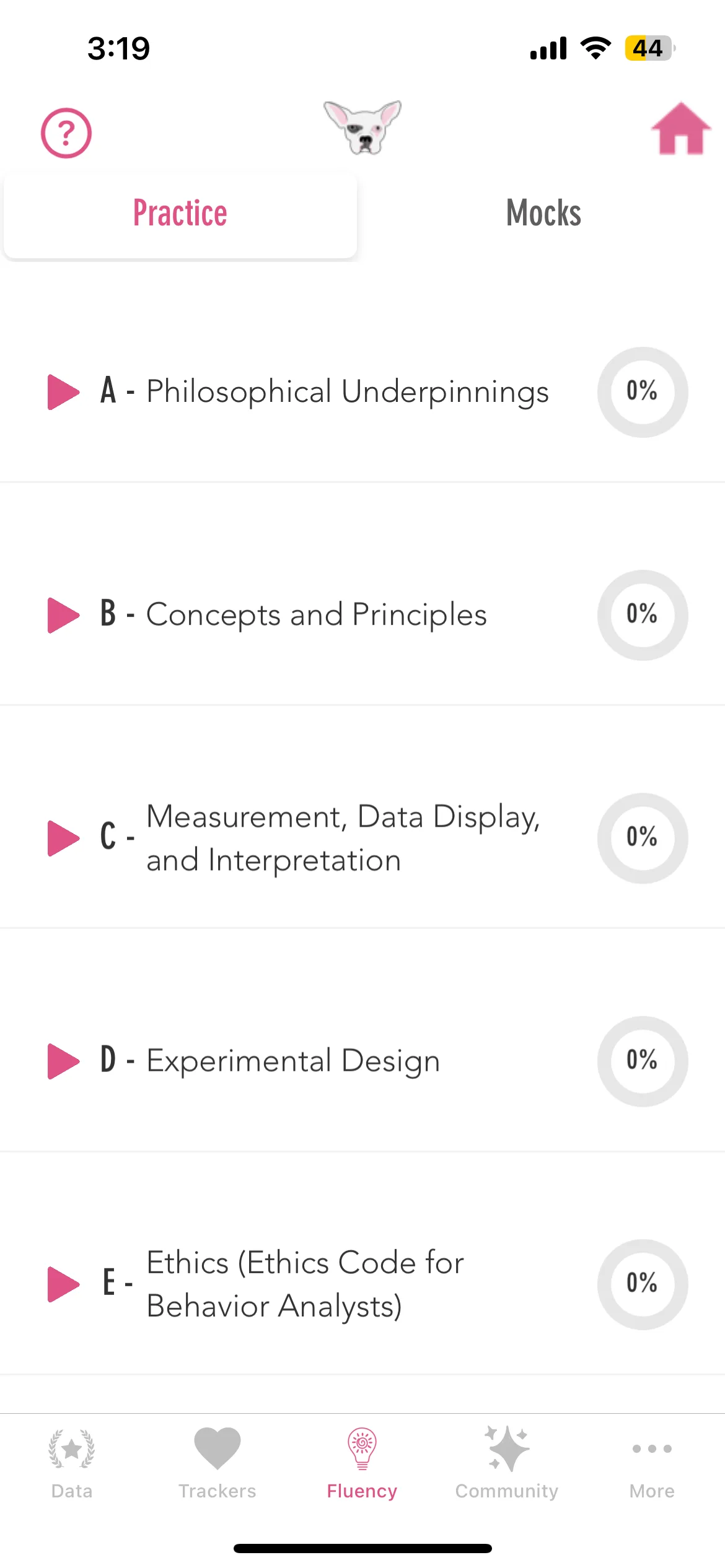This screenshot has height=1568, width=725.
Task: Switch to the Practice tab
Action: coord(180,214)
